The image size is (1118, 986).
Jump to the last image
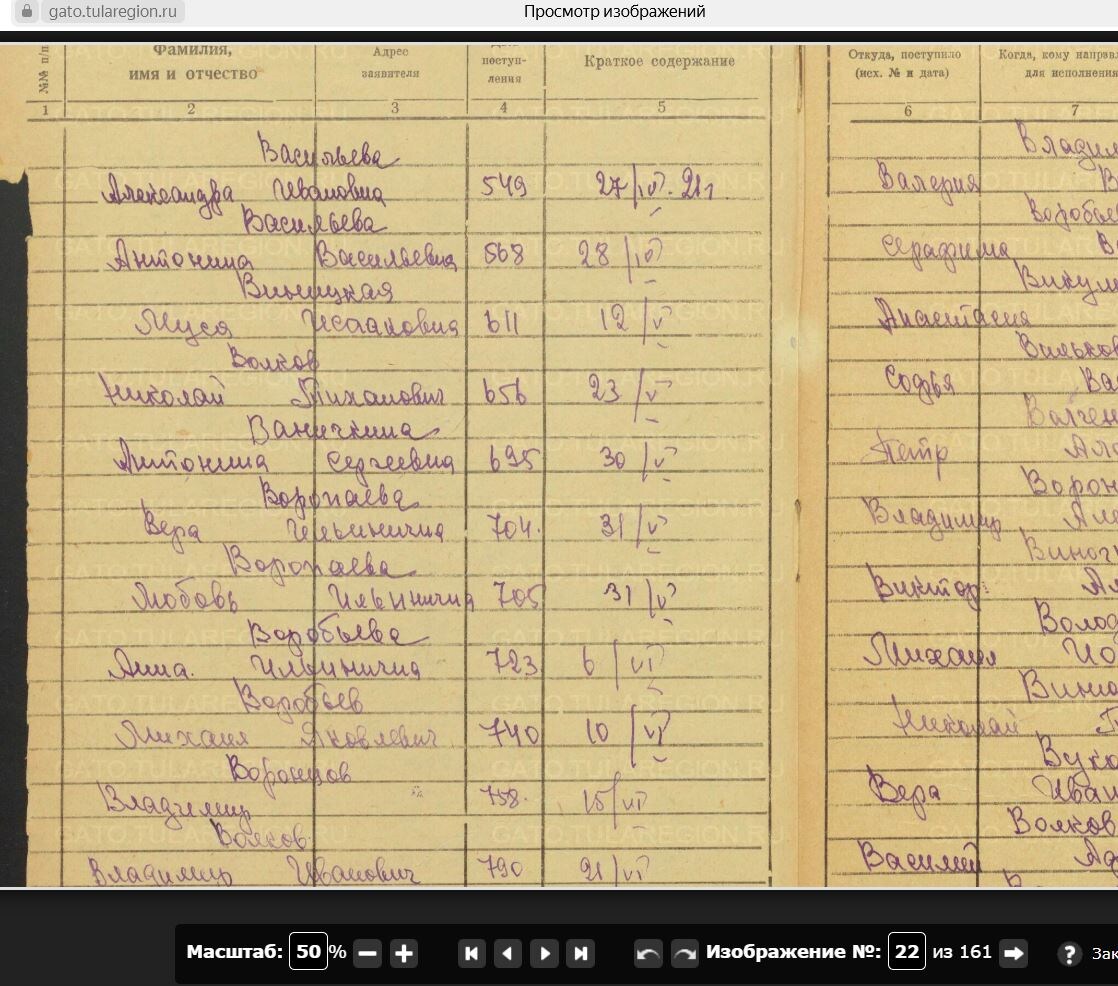tap(581, 953)
